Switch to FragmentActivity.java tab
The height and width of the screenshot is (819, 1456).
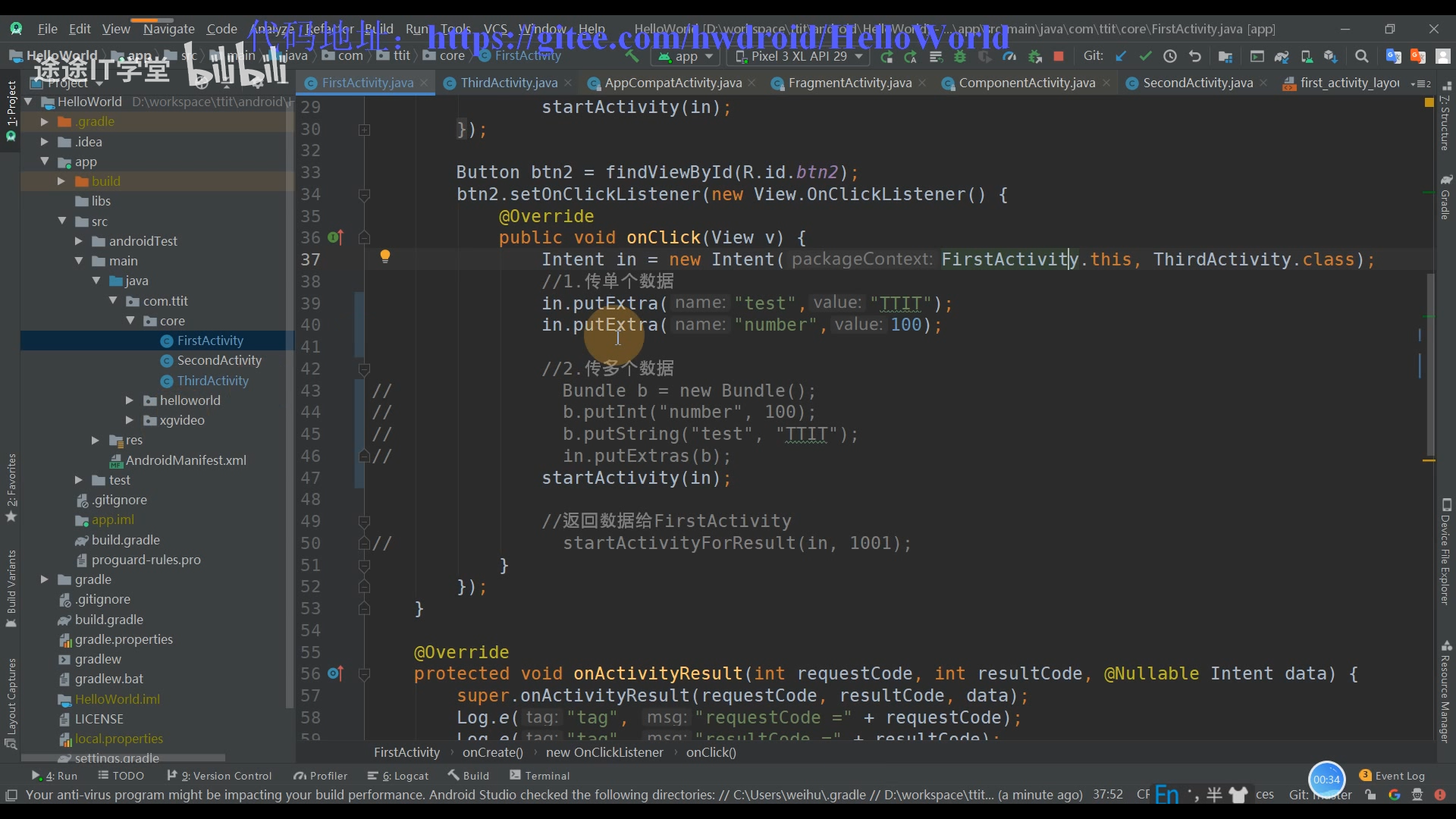[849, 83]
